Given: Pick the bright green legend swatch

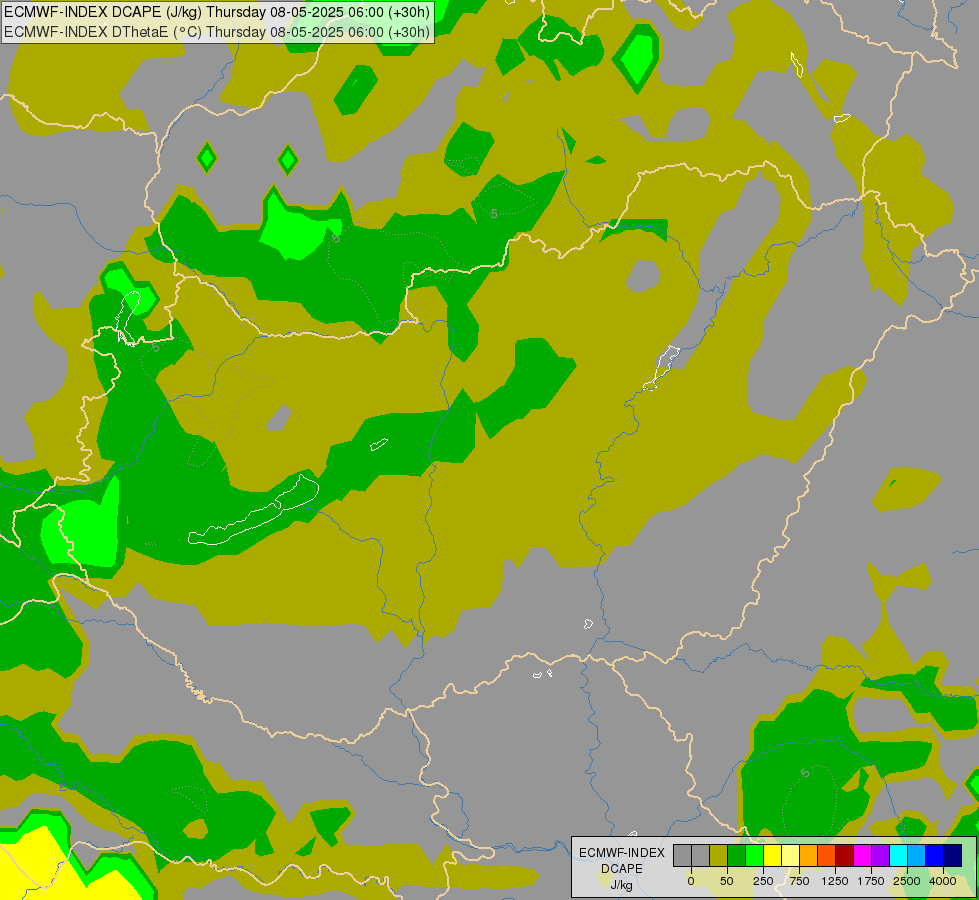Looking at the screenshot, I should [754, 856].
